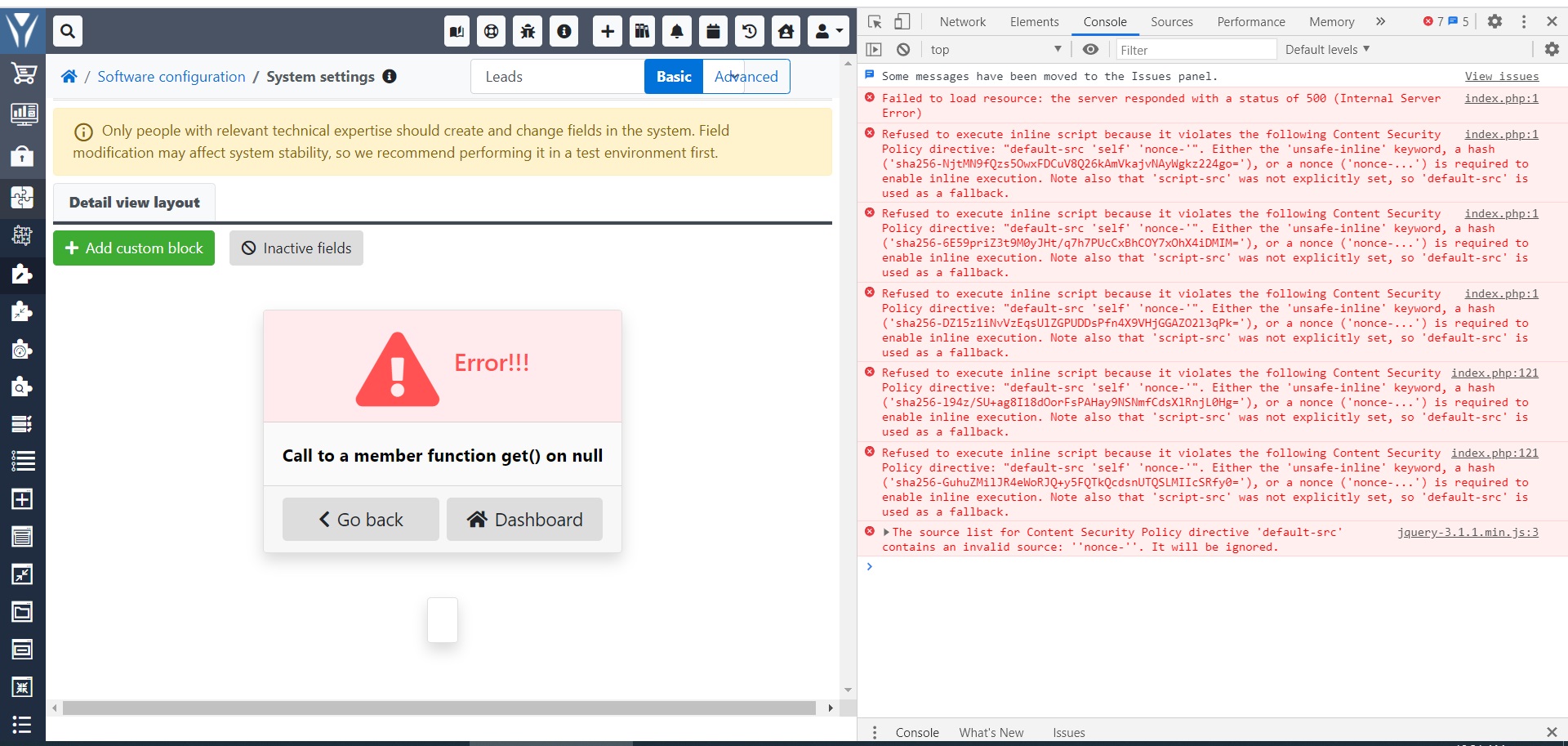Toggle the device emulation toolbar in DevTools
The width and height of the screenshot is (1568, 746).
[x=901, y=22]
